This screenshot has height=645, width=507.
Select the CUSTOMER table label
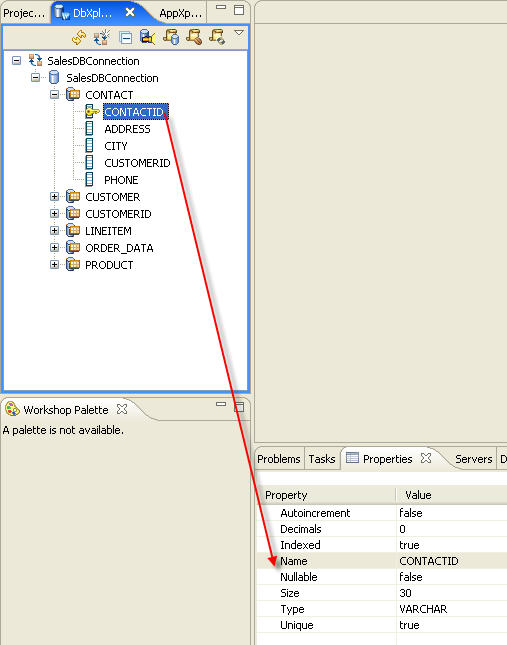(x=113, y=197)
